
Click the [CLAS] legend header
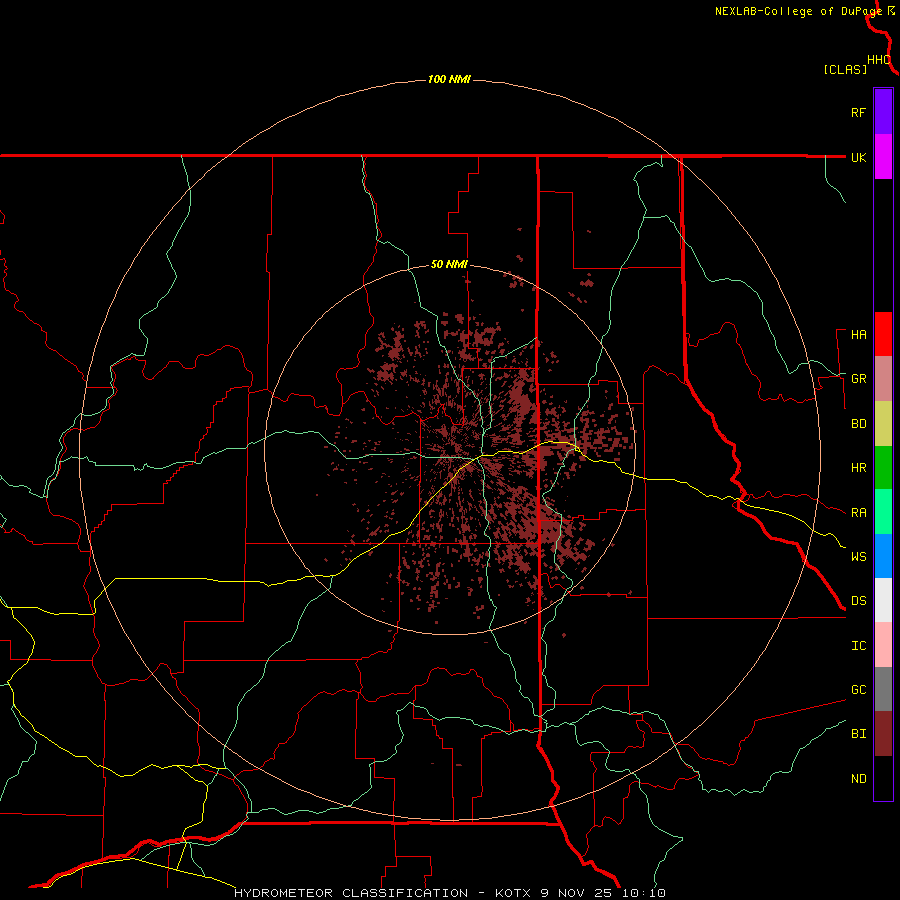coord(845,69)
